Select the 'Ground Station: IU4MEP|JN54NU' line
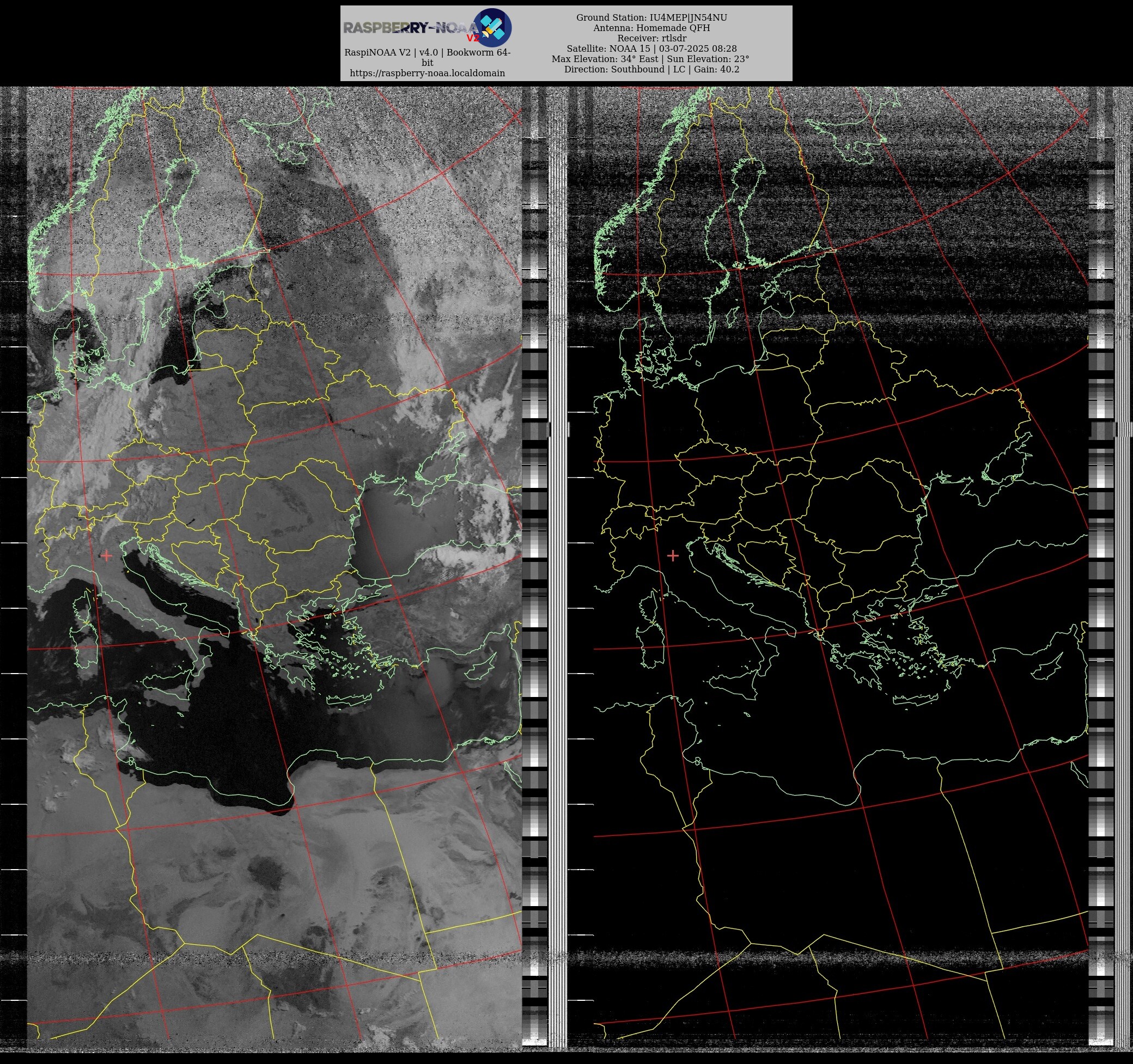 click(651, 17)
